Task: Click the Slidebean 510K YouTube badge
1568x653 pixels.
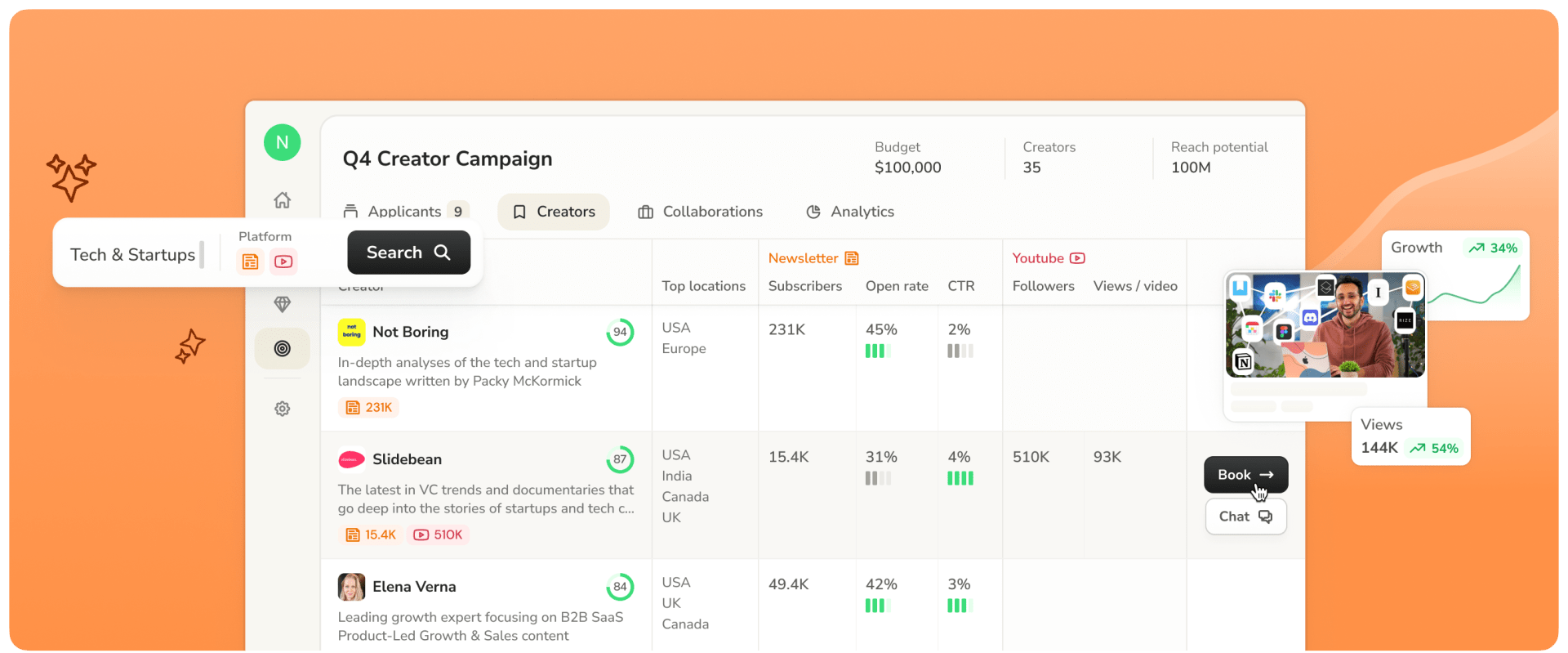Action: [438, 534]
